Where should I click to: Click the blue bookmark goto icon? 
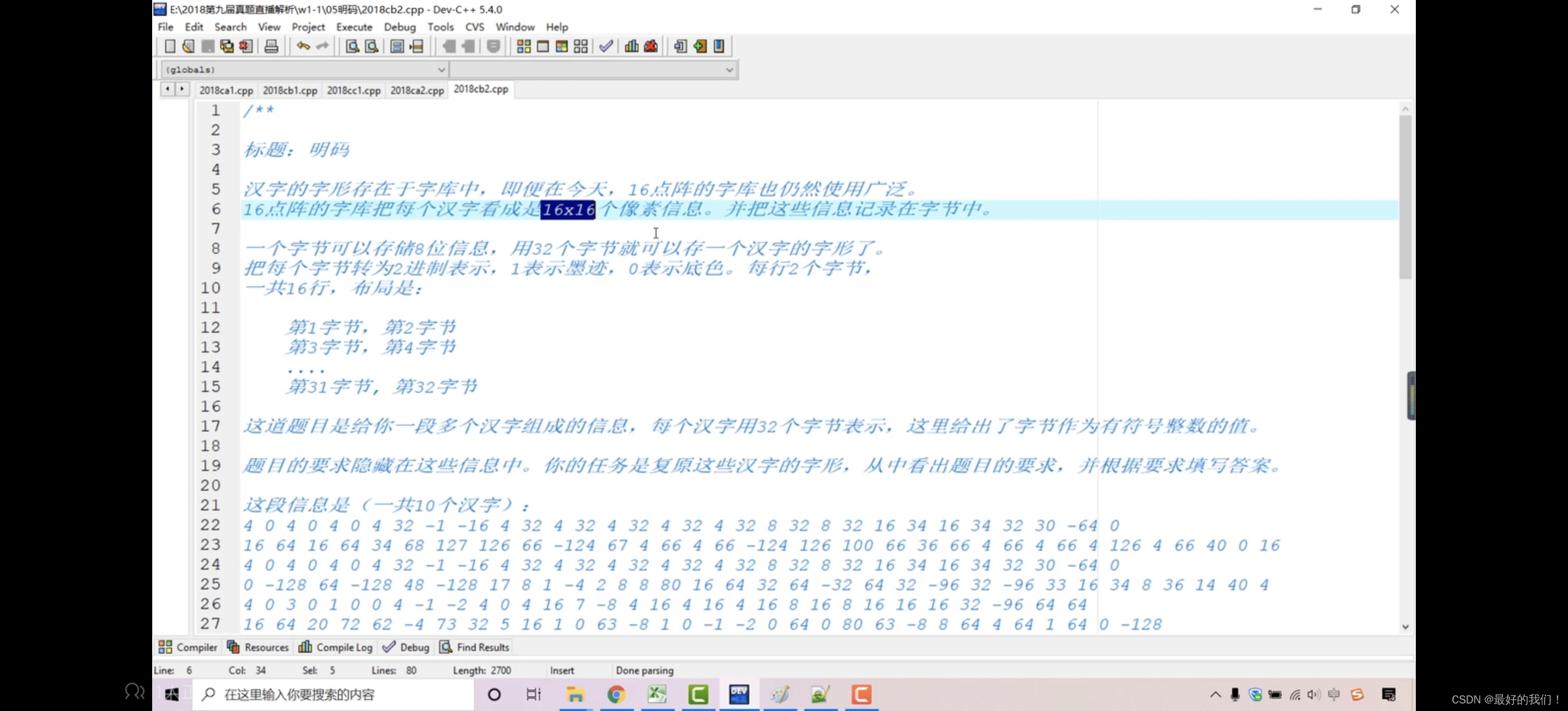coord(719,46)
